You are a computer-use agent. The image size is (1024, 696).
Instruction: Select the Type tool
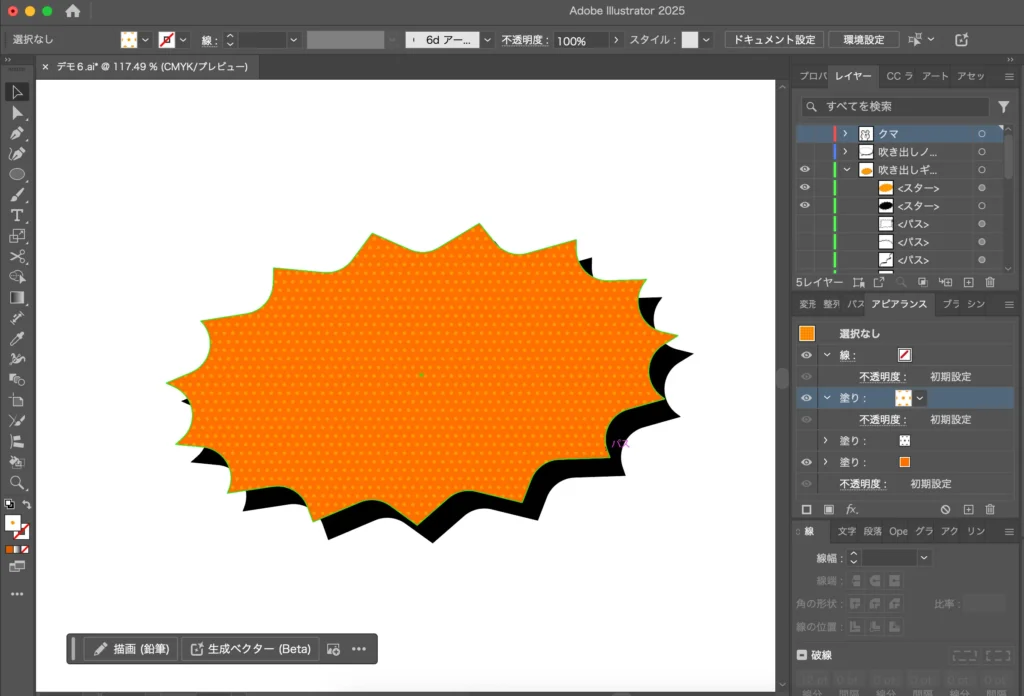click(x=17, y=215)
